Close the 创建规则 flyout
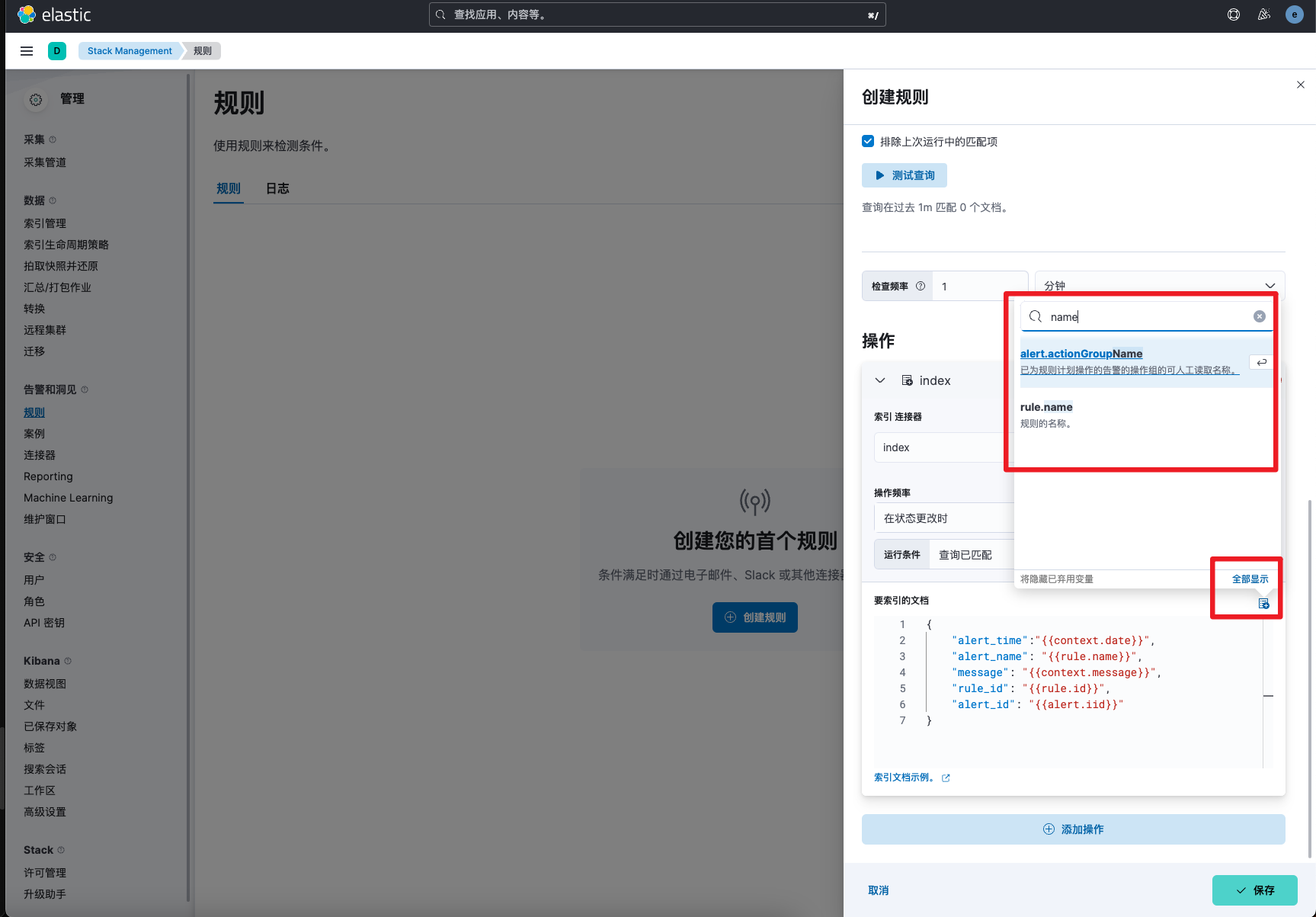This screenshot has width=1316, height=917. click(x=1301, y=85)
